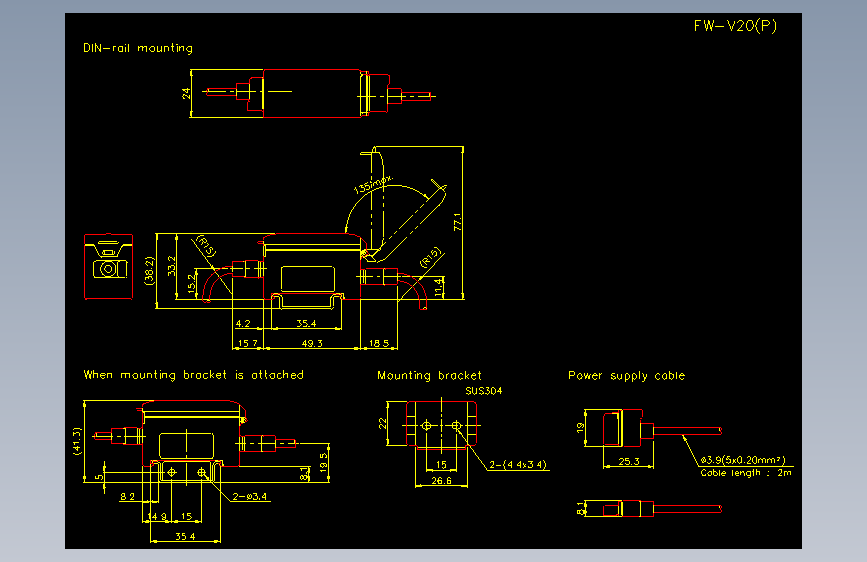
Task: Select the ø3.9(5x0.20mm²) cable spec
Action: tap(743, 460)
